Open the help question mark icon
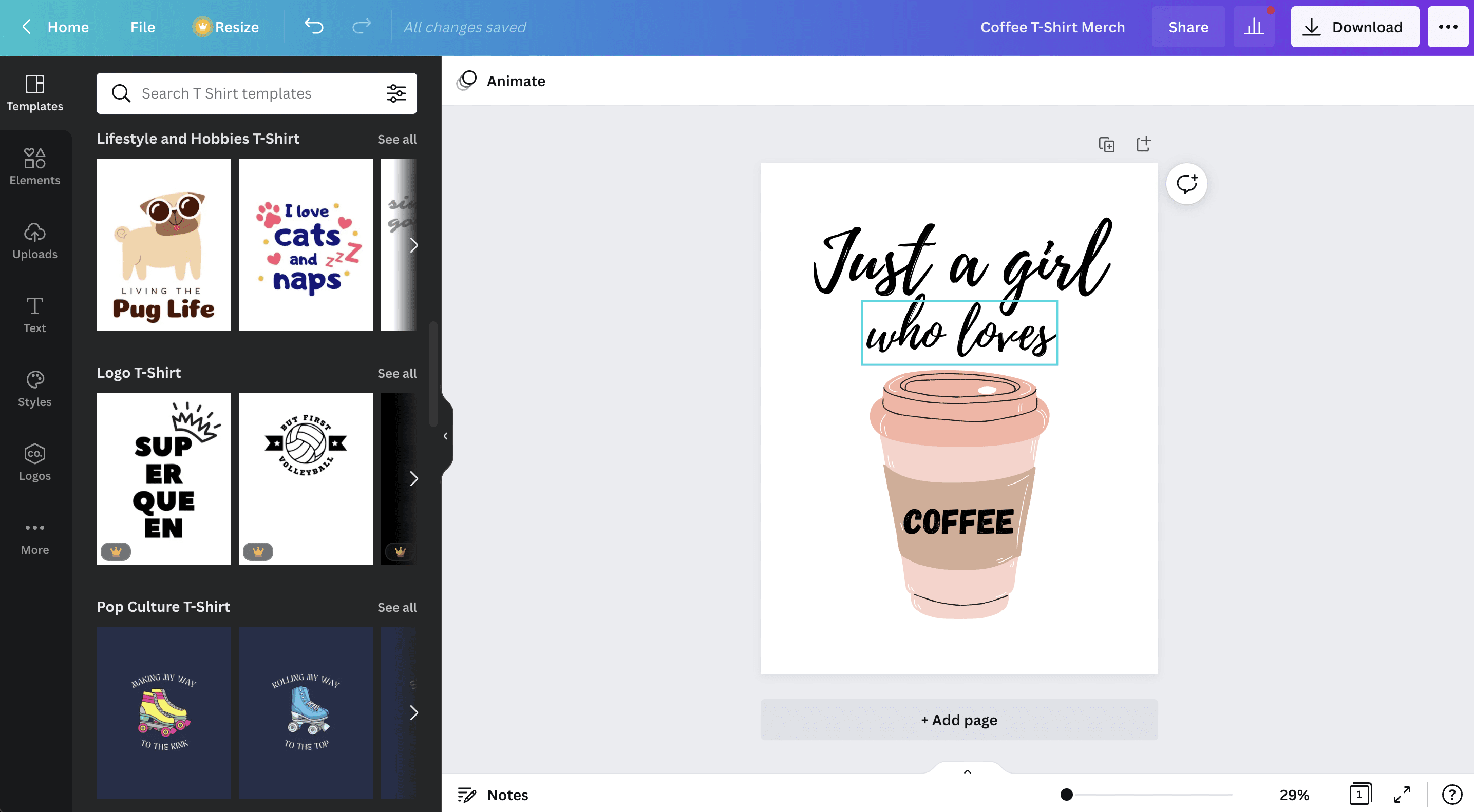Screen dimensions: 1474x812 [1452, 794]
